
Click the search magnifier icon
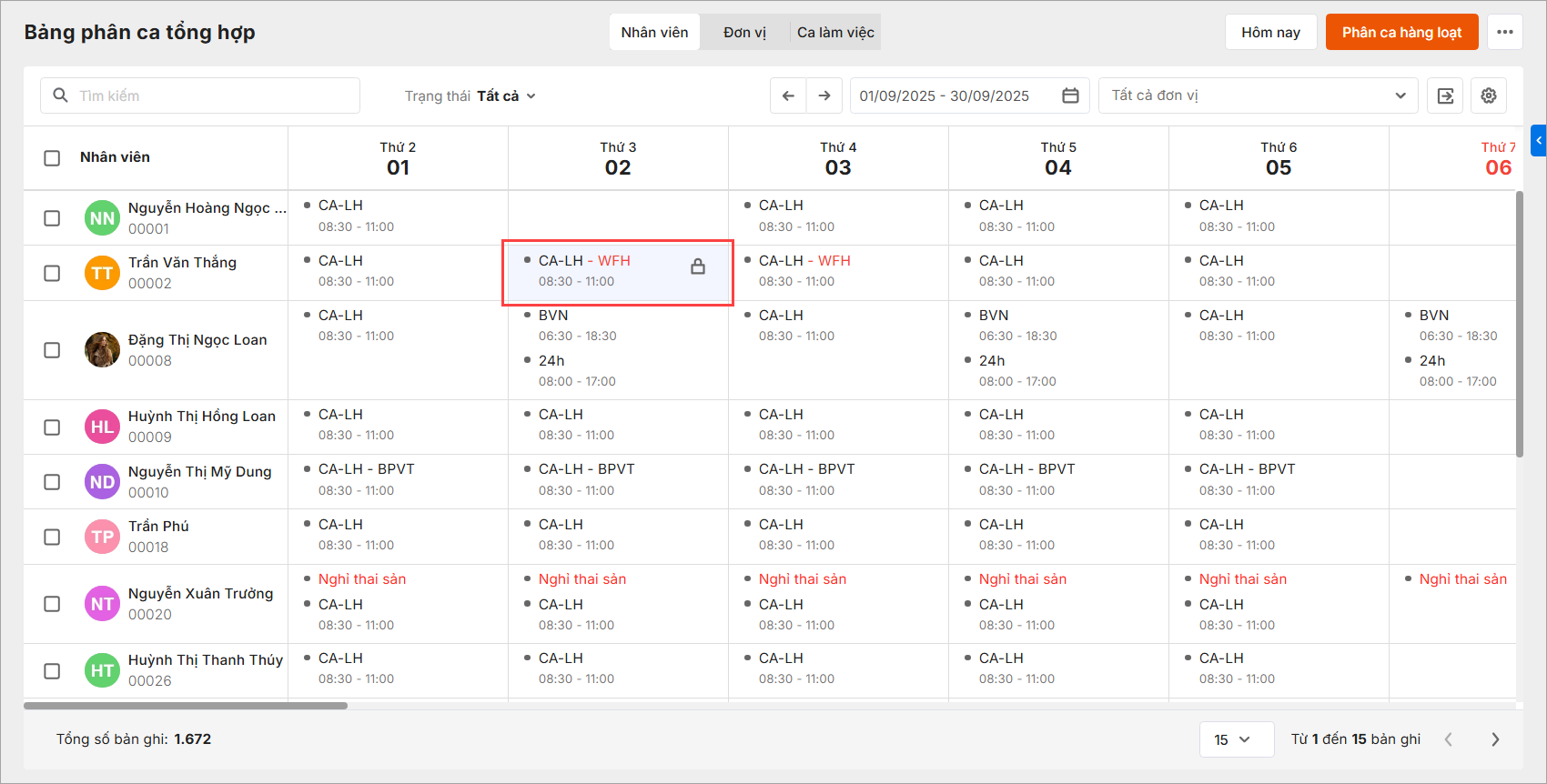click(61, 95)
